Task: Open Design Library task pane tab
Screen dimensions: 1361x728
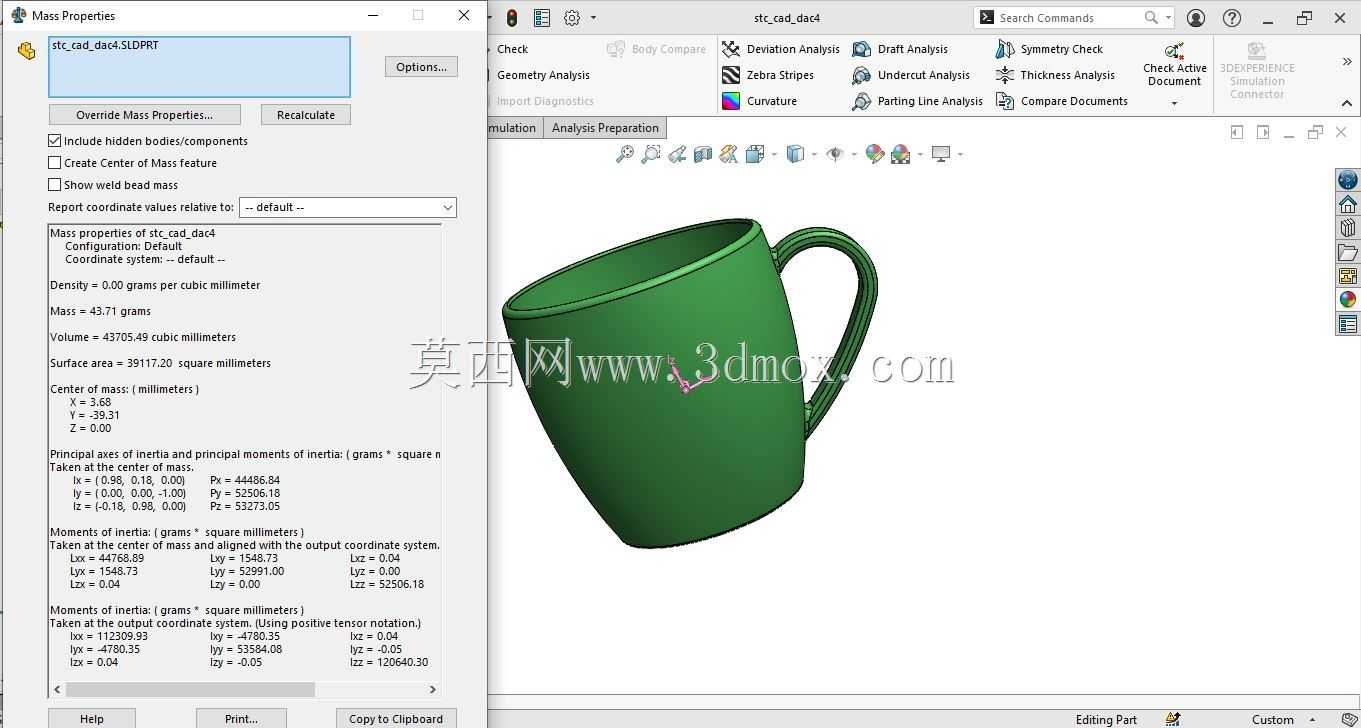Action: [1348, 228]
